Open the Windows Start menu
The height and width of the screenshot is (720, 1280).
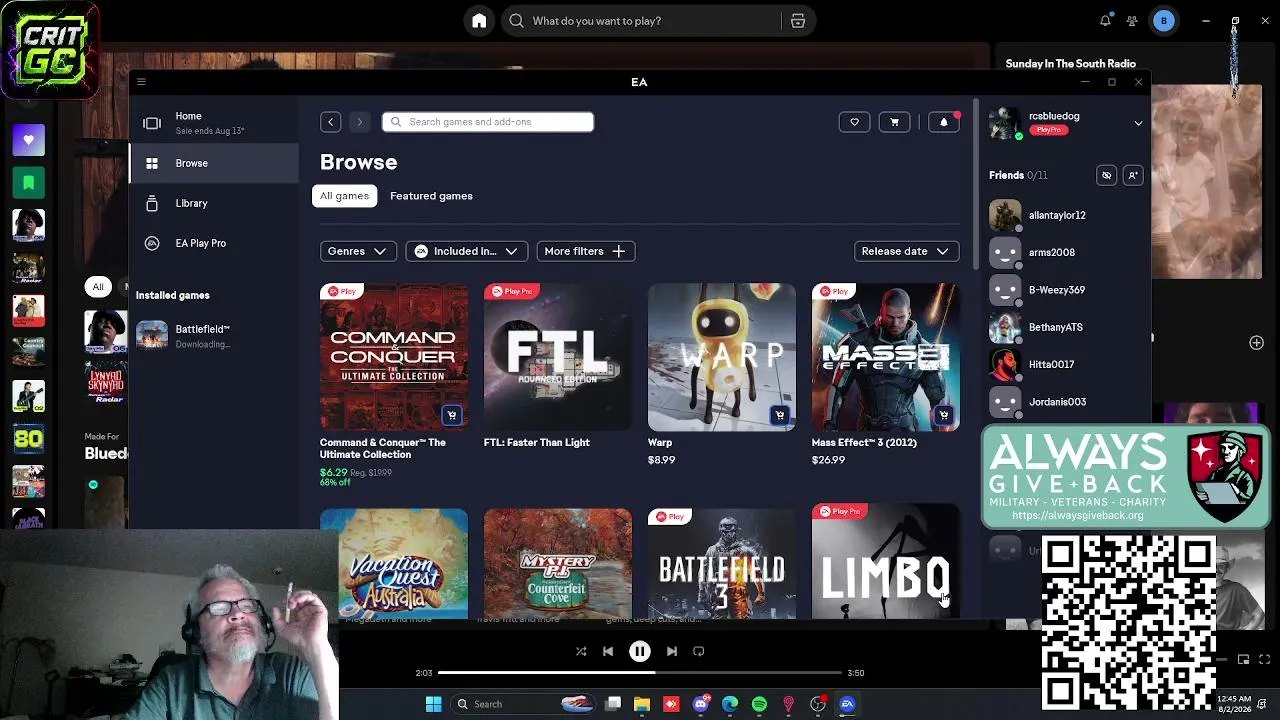(x=433, y=704)
